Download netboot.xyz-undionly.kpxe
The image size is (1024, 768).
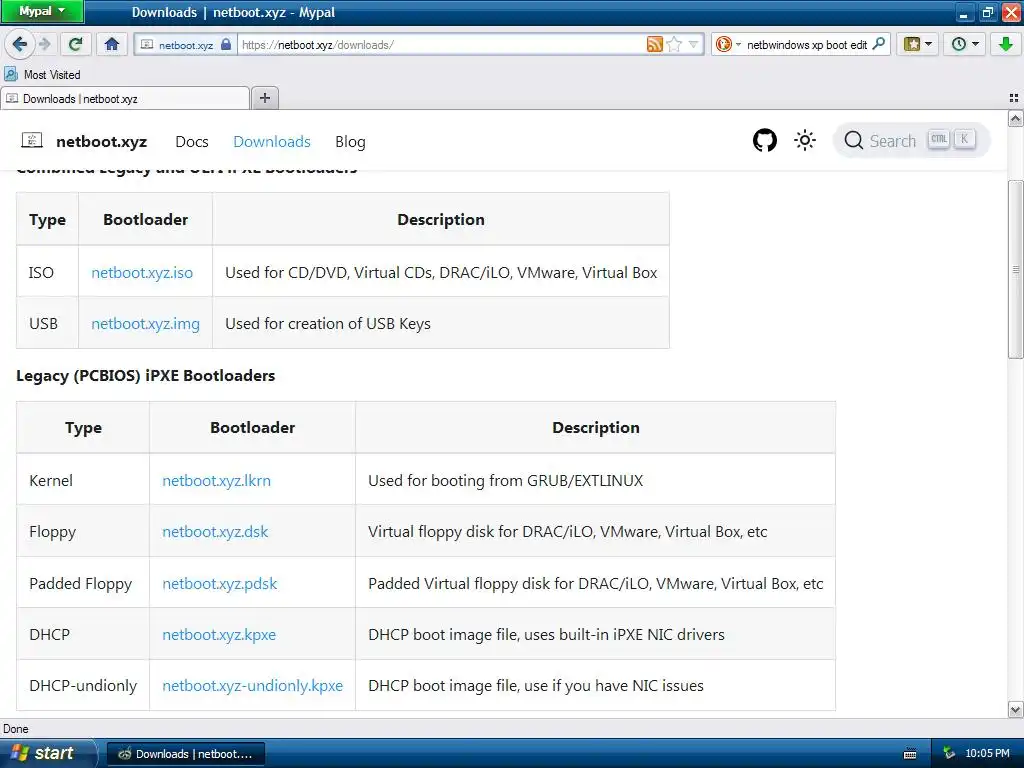coord(252,686)
